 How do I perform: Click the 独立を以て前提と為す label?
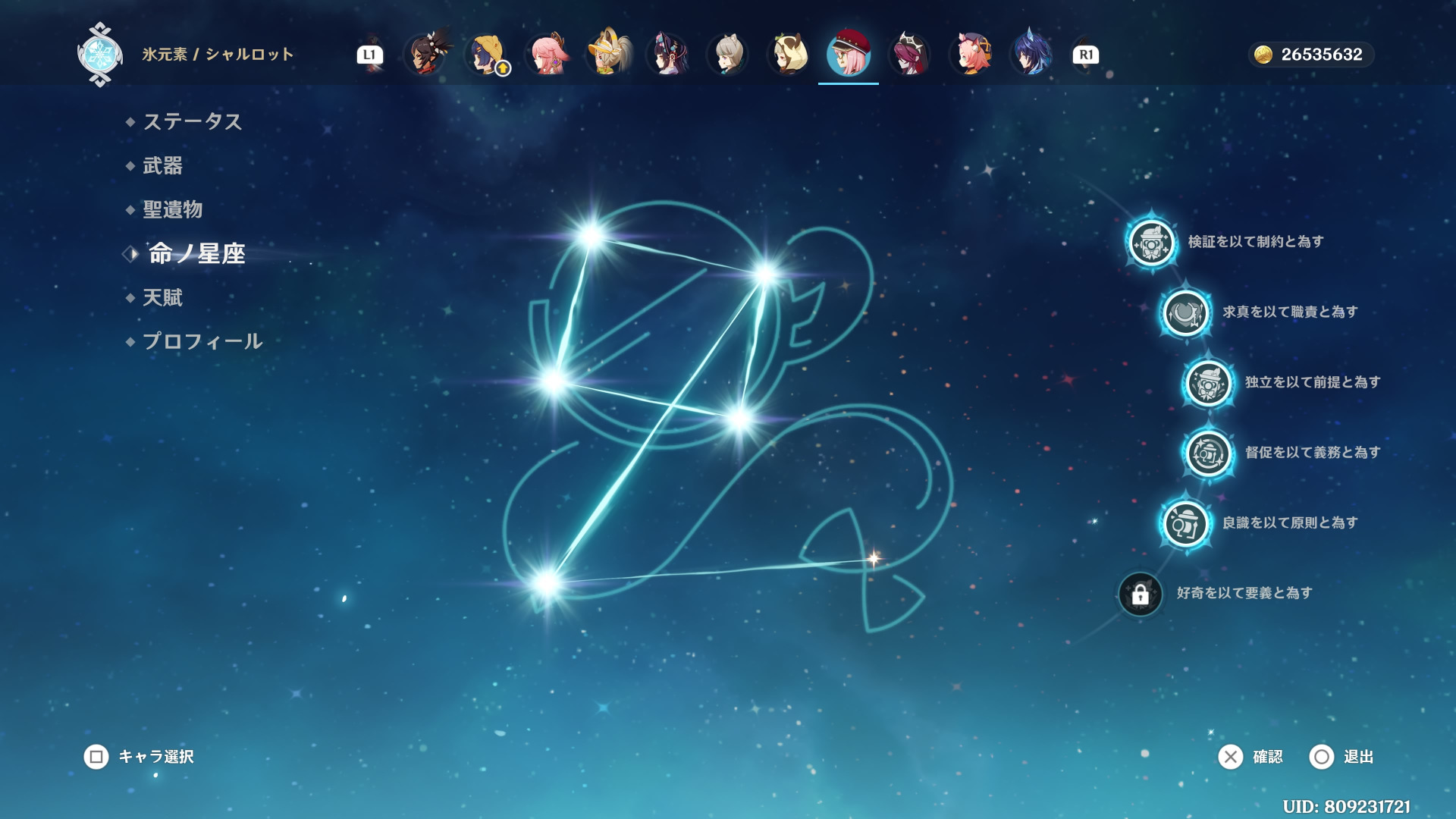tap(1313, 382)
